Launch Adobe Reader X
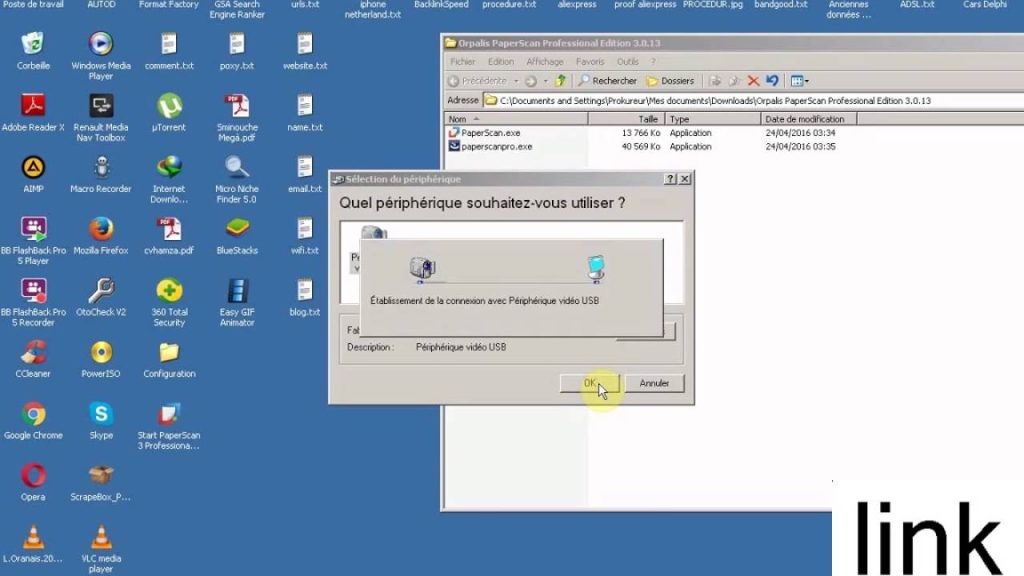Image resolution: width=1024 pixels, height=576 pixels. (x=33, y=106)
